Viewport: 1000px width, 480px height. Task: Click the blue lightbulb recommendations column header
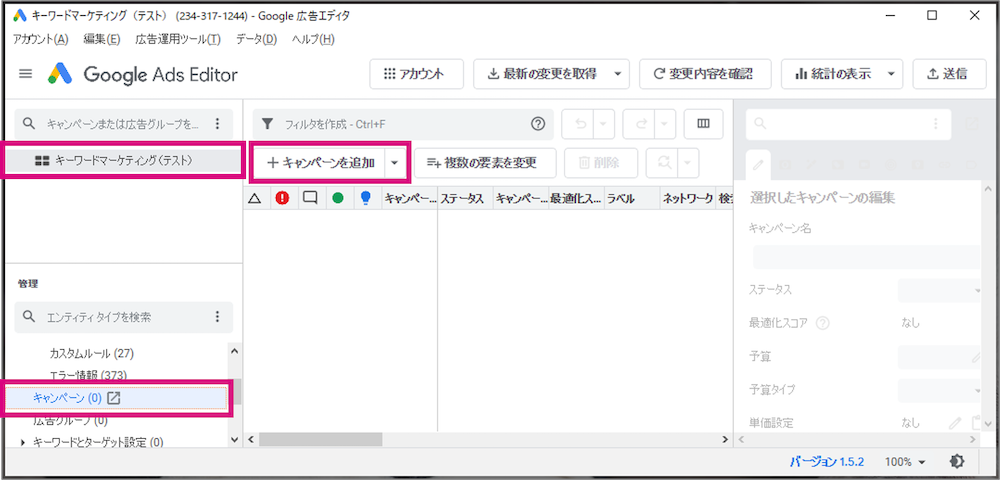pos(365,198)
